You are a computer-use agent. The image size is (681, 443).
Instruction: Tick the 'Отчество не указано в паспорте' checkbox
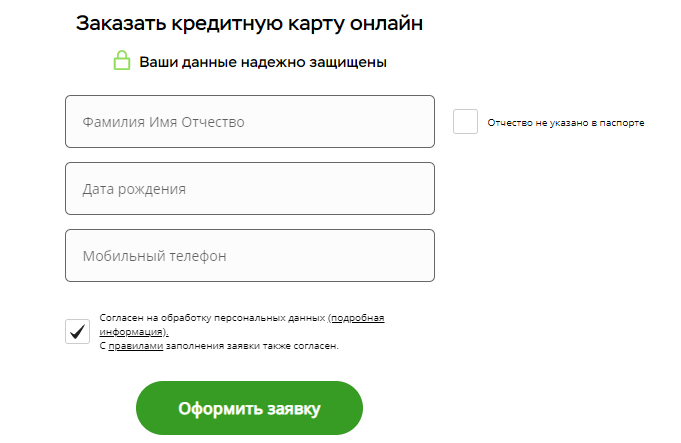[465, 122]
